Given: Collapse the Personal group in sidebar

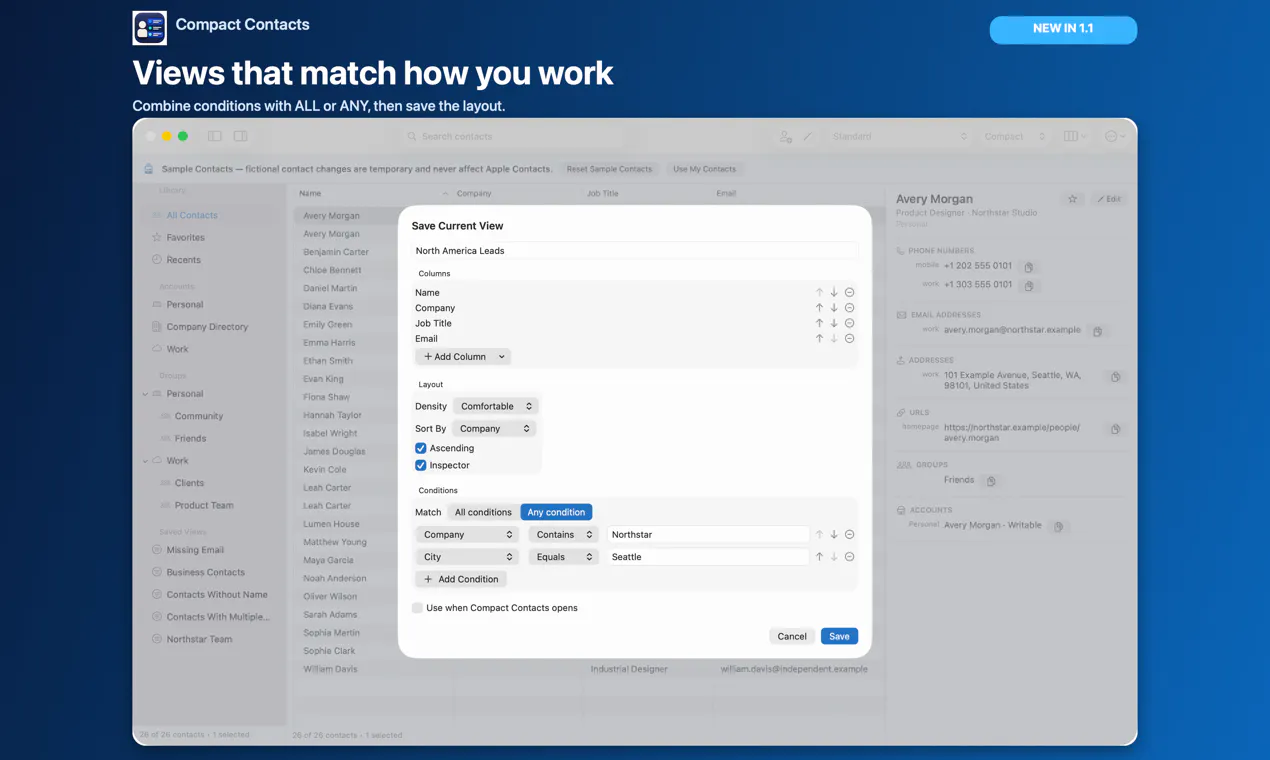Looking at the screenshot, I should click(145, 394).
